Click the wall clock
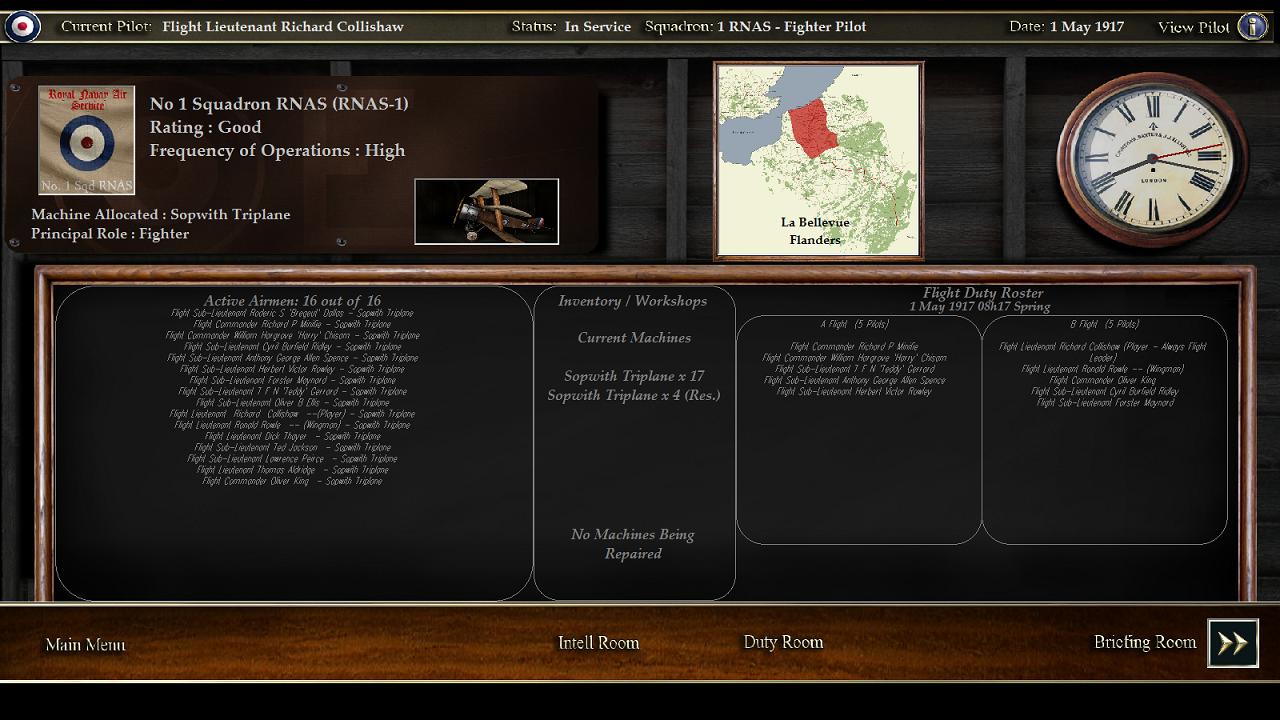1280x720 pixels. coord(1151,158)
